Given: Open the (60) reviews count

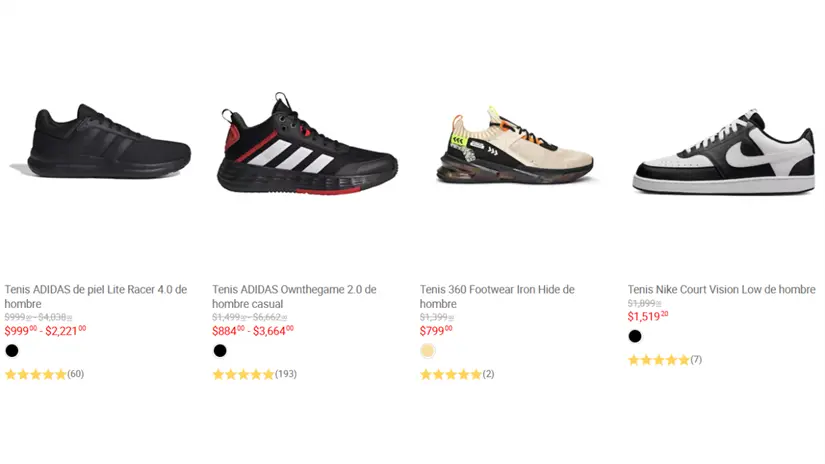Looking at the screenshot, I should coord(76,375).
